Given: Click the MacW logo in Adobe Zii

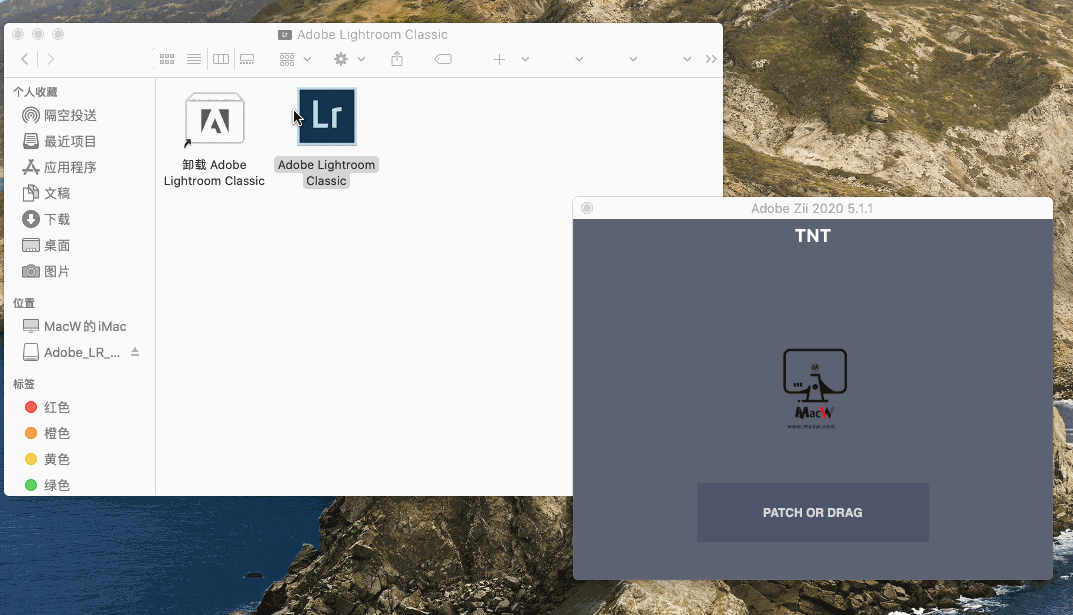Looking at the screenshot, I should click(x=814, y=389).
